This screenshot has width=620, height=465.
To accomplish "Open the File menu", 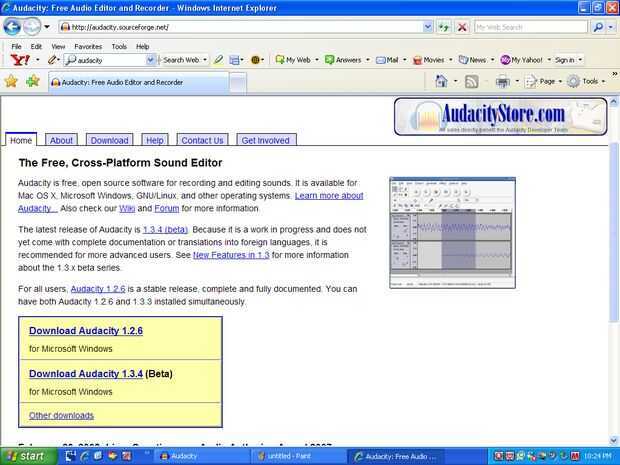I will (x=17, y=46).
